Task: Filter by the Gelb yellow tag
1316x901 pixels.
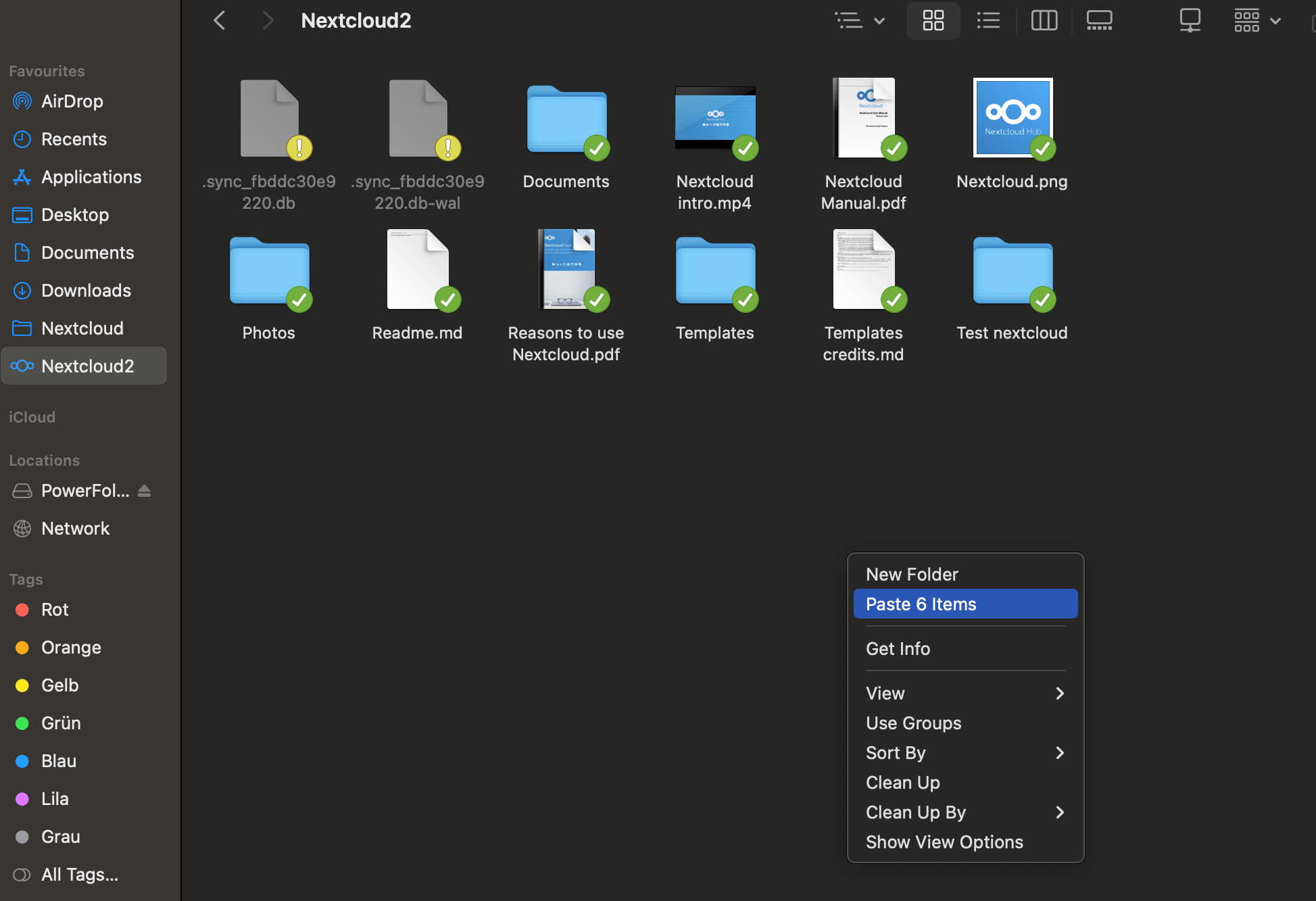Action: click(84, 685)
